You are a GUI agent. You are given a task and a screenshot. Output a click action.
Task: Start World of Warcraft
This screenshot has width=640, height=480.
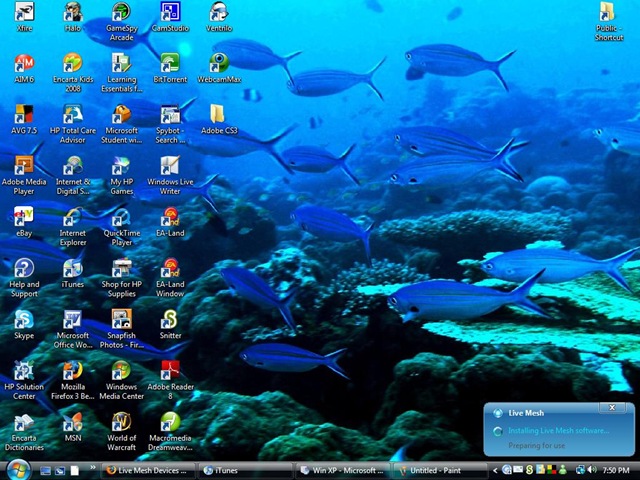tap(122, 432)
